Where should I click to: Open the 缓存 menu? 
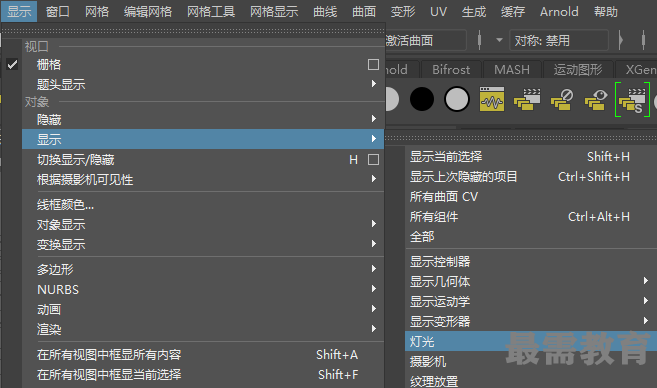click(513, 11)
